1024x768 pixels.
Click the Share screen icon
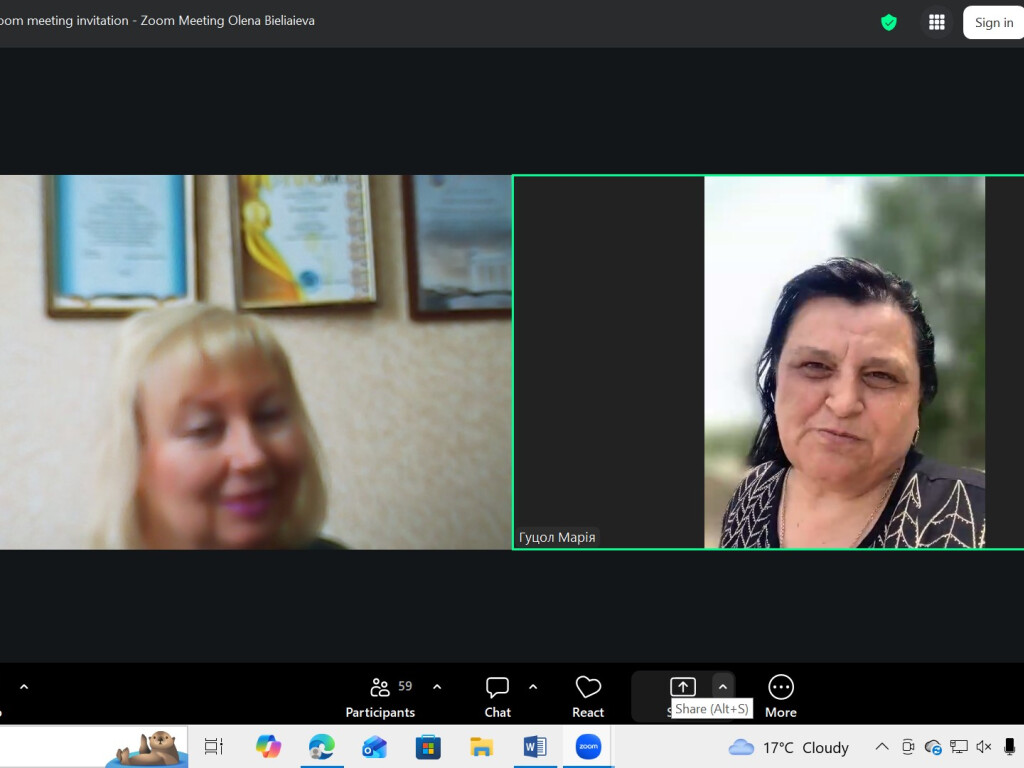pyautogui.click(x=682, y=687)
